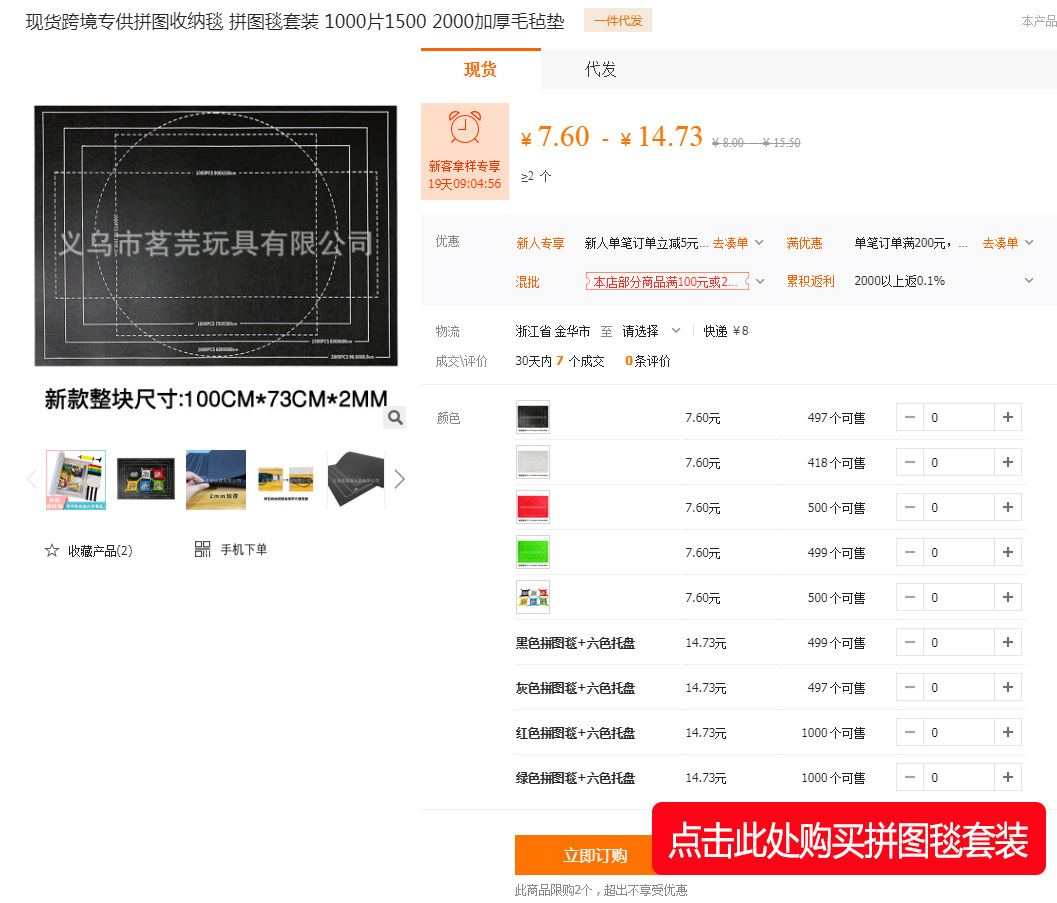Increase quantity for green swatch row
Viewport: 1057px width, 903px height.
(1008, 553)
